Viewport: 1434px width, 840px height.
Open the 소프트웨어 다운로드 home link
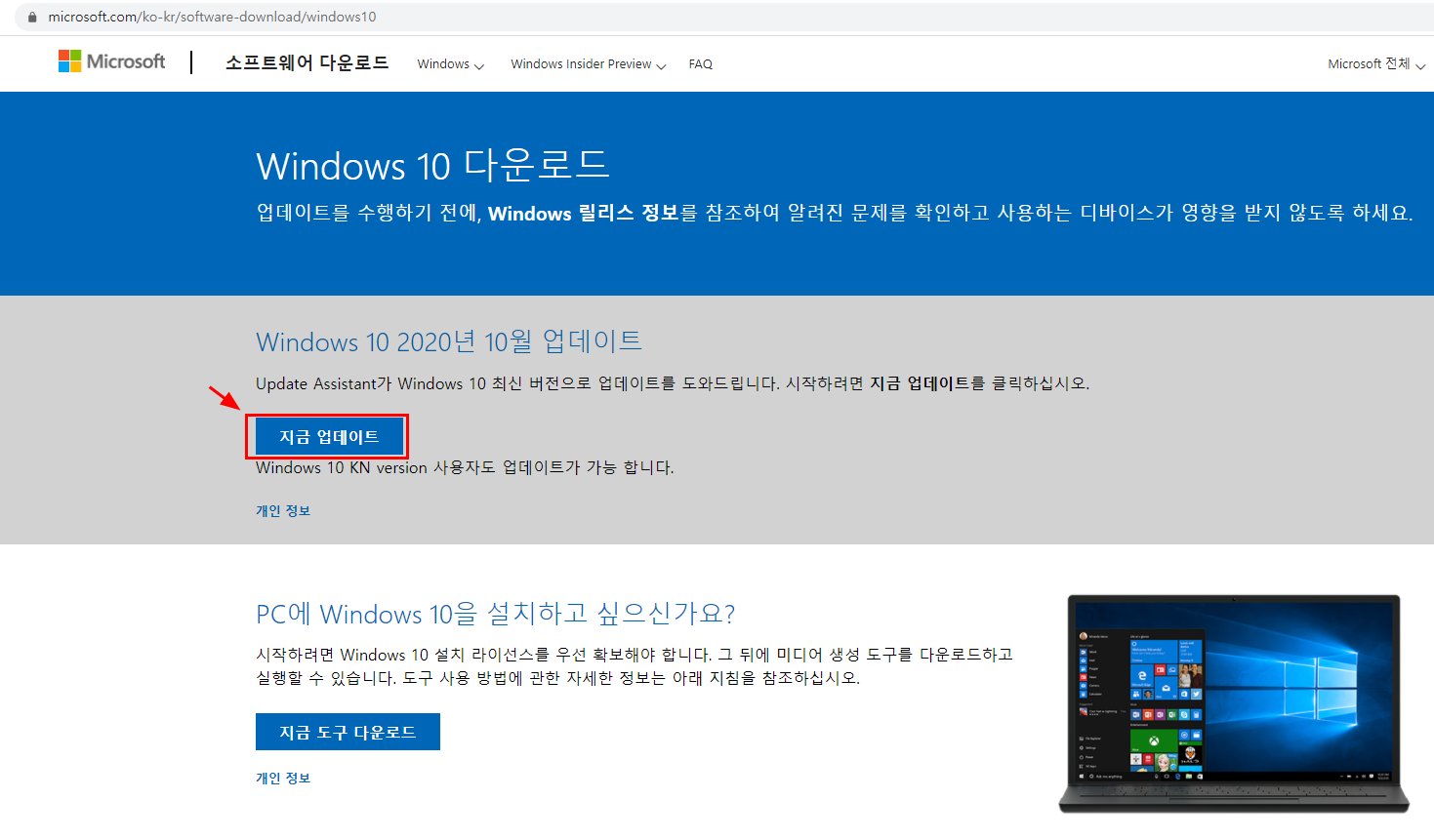pos(307,62)
